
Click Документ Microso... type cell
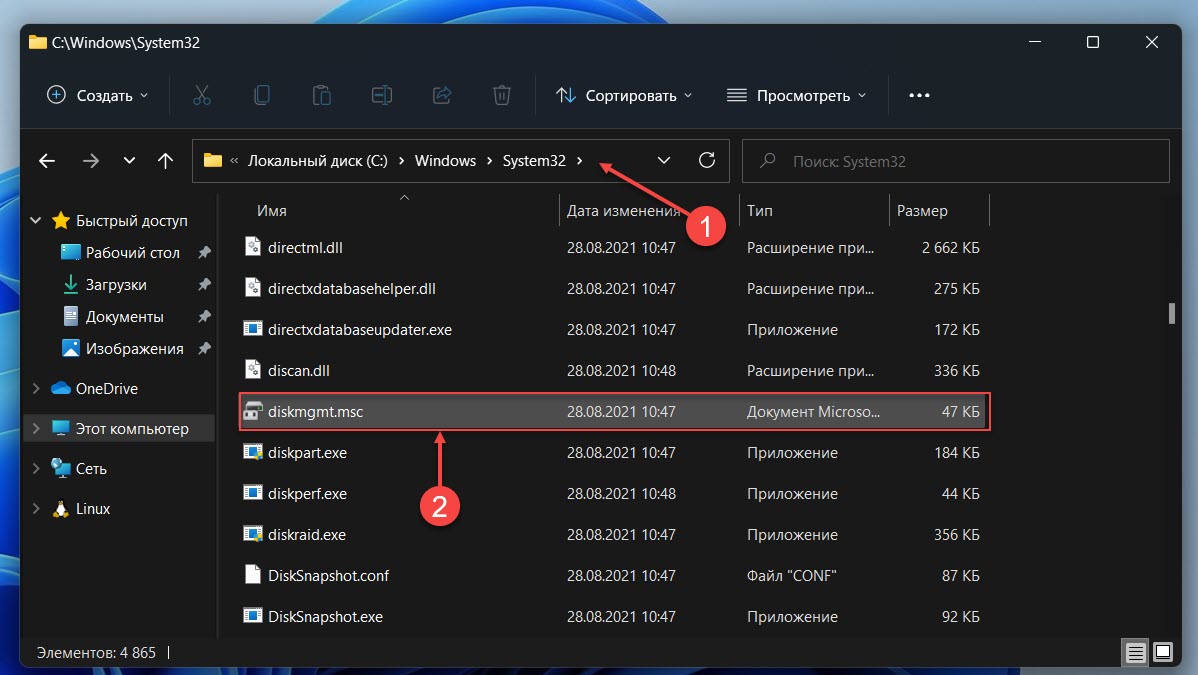(813, 411)
